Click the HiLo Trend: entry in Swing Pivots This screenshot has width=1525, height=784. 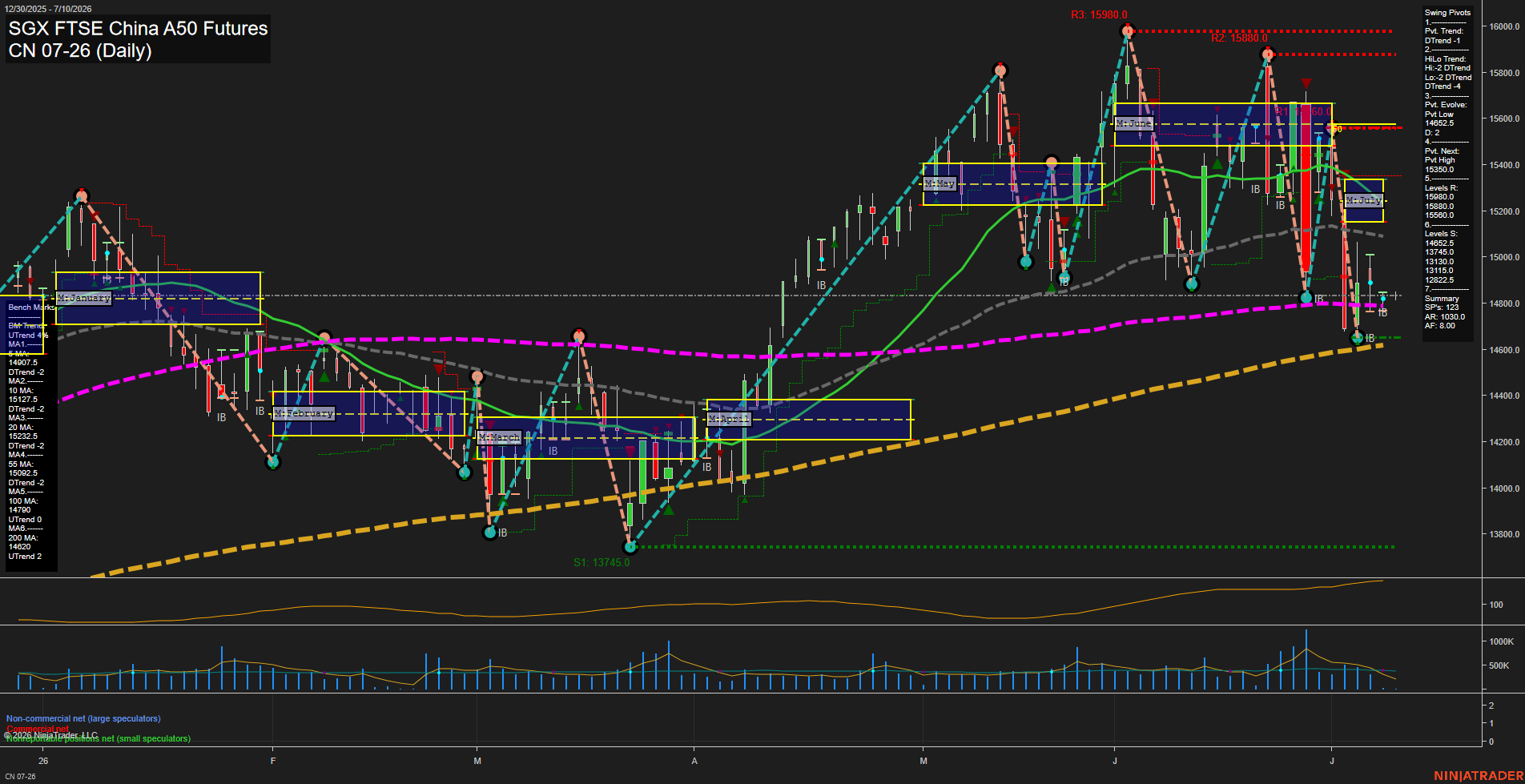tap(1446, 59)
